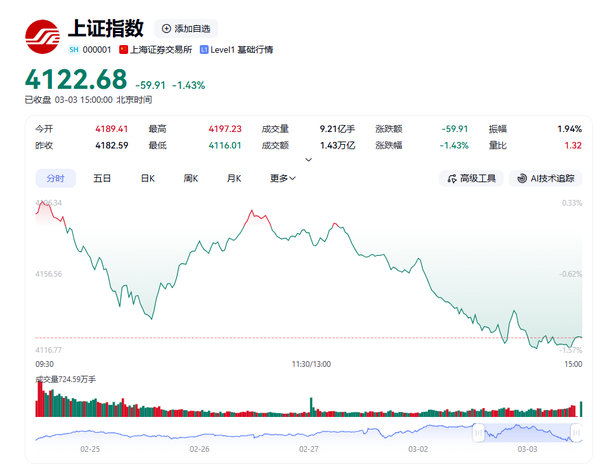
Task: Click the 09:30 time axis label
Action: click(44, 364)
